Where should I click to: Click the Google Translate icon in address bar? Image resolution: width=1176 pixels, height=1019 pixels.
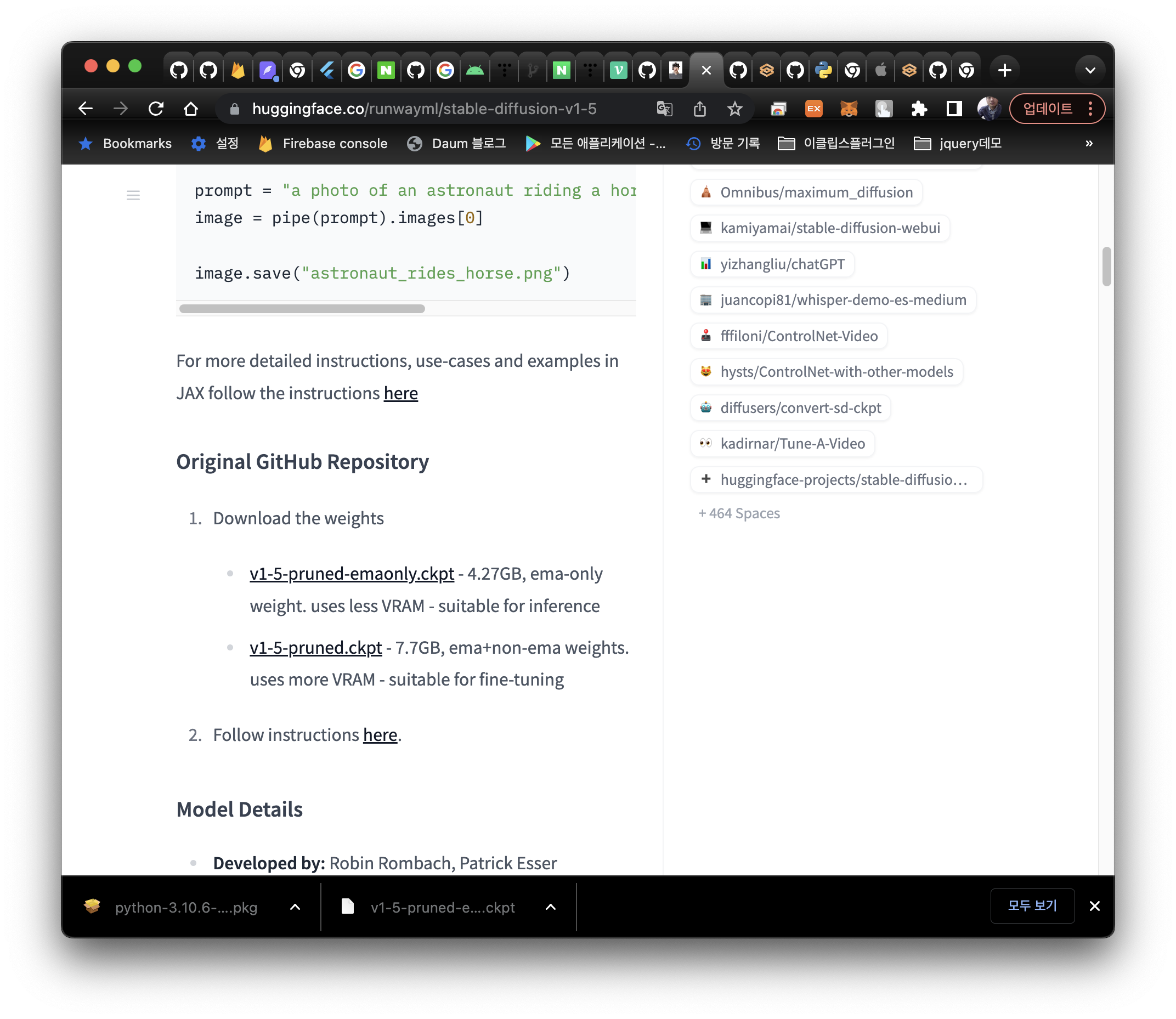(x=664, y=109)
